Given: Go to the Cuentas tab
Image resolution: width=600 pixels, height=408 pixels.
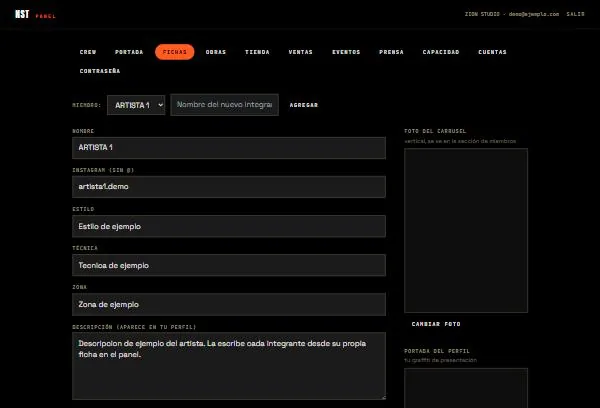Looking at the screenshot, I should 492,52.
